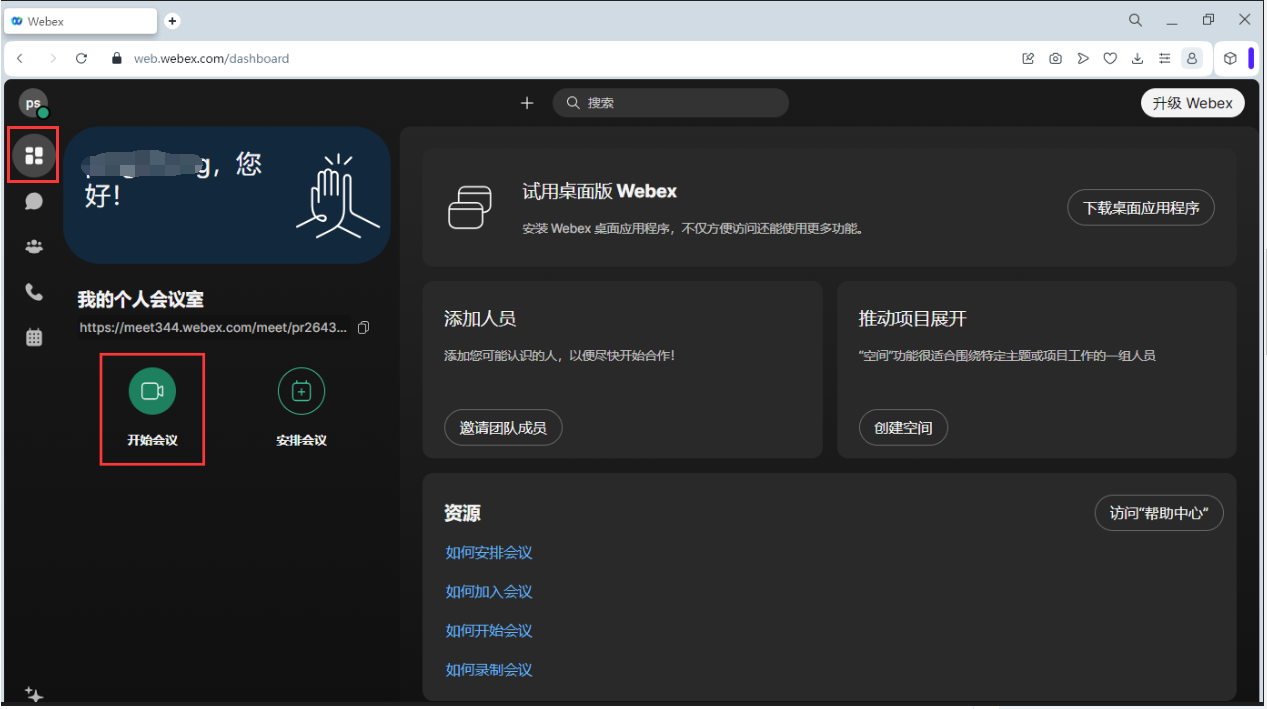
Task: Click the cube extensions icon in browser
Action: pyautogui.click(x=1230, y=59)
